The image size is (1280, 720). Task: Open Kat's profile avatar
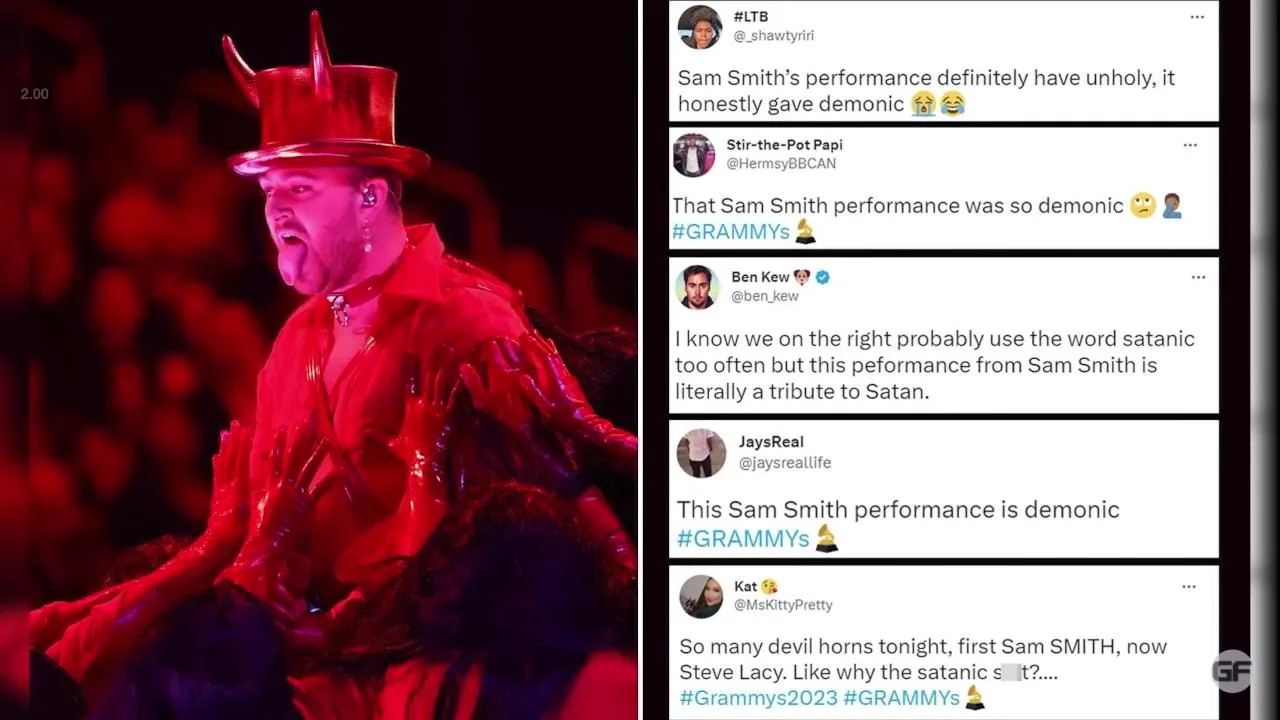[x=701, y=596]
